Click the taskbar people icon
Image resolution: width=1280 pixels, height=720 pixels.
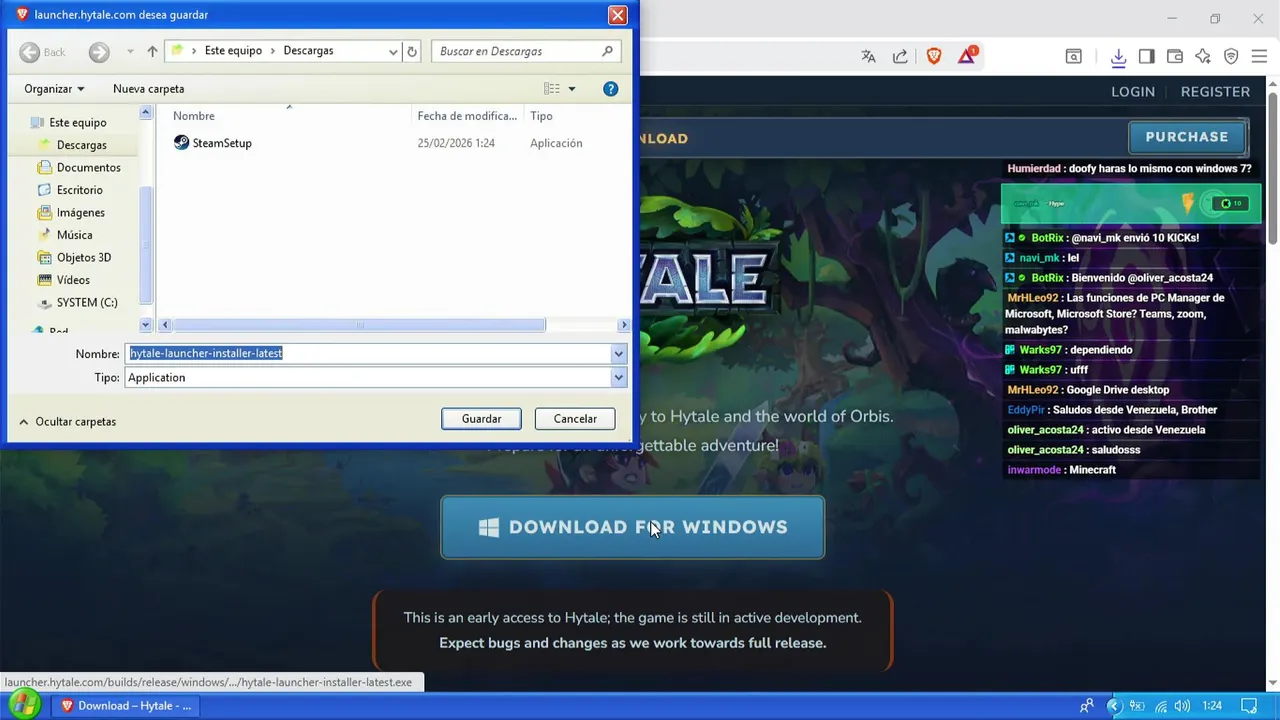coord(1087,706)
